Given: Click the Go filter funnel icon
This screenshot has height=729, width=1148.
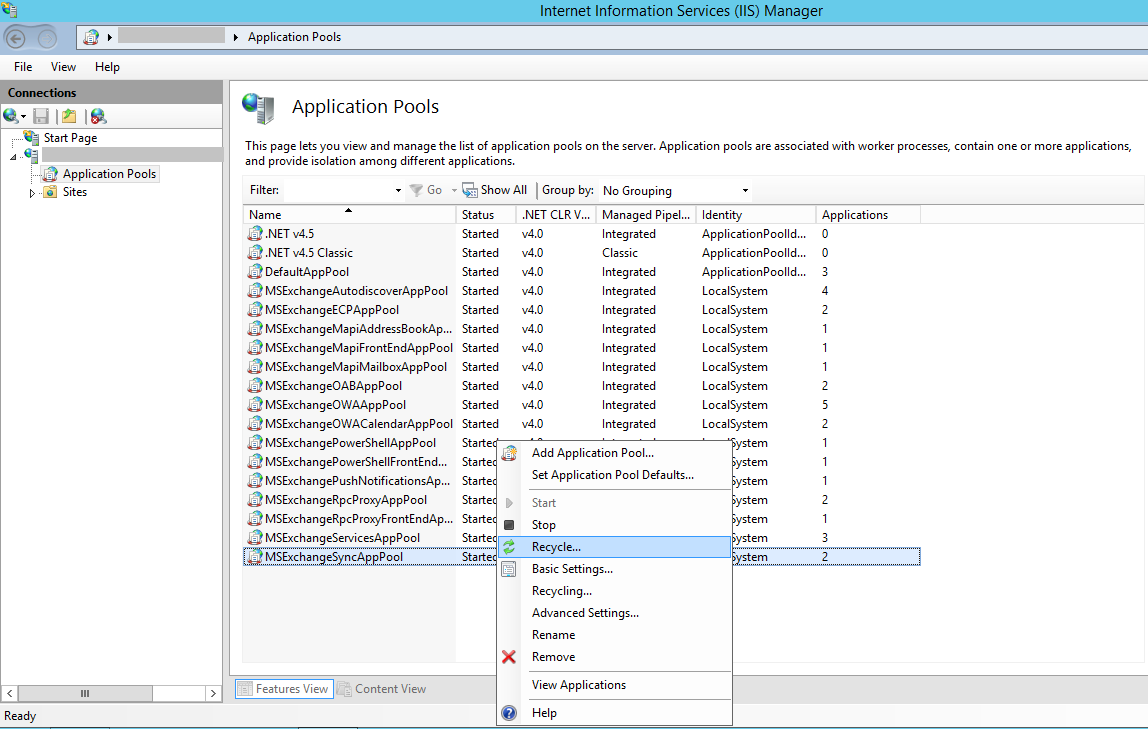Looking at the screenshot, I should [x=416, y=190].
